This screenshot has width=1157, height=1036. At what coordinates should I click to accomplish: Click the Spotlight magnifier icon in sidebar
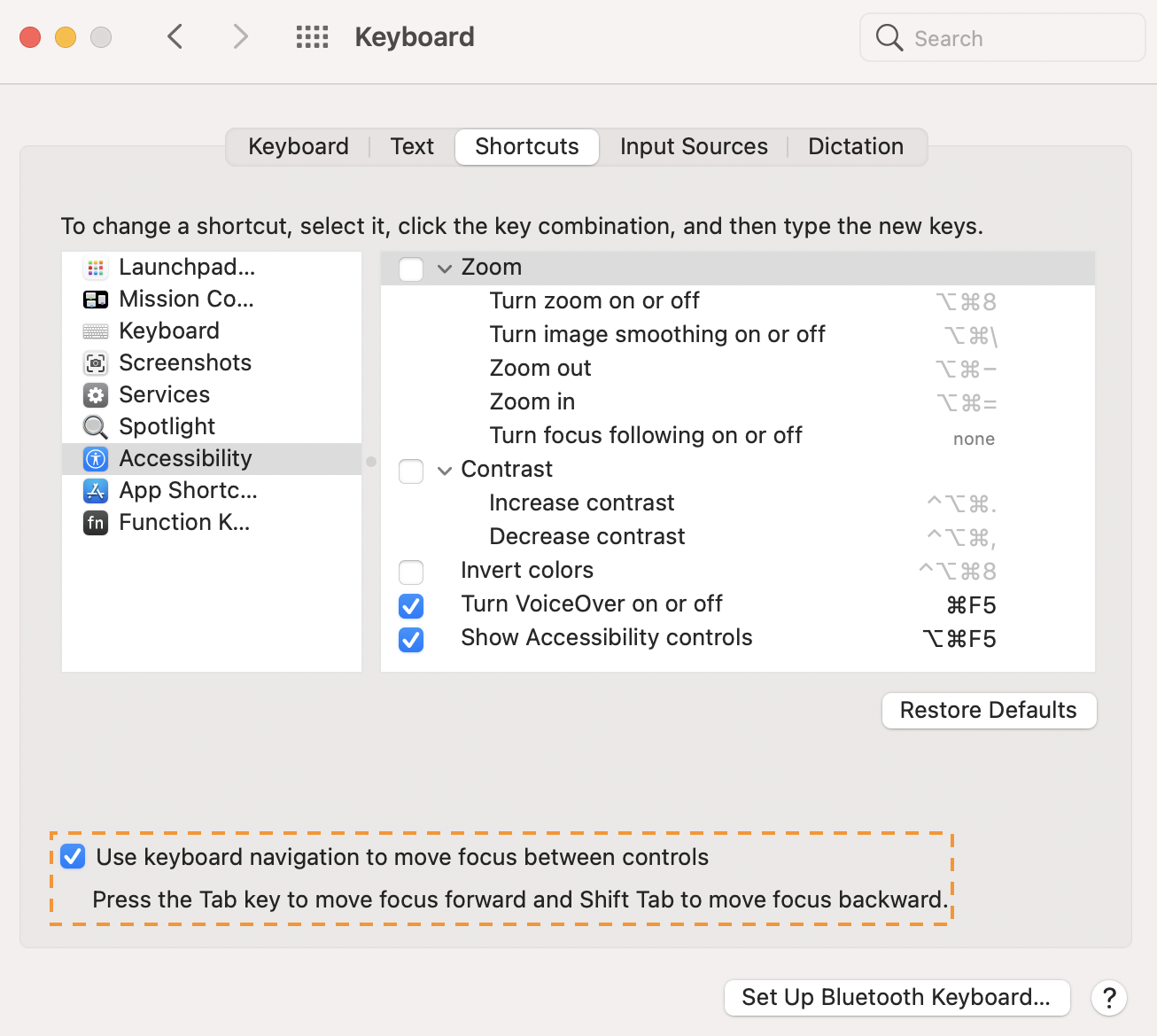(96, 427)
